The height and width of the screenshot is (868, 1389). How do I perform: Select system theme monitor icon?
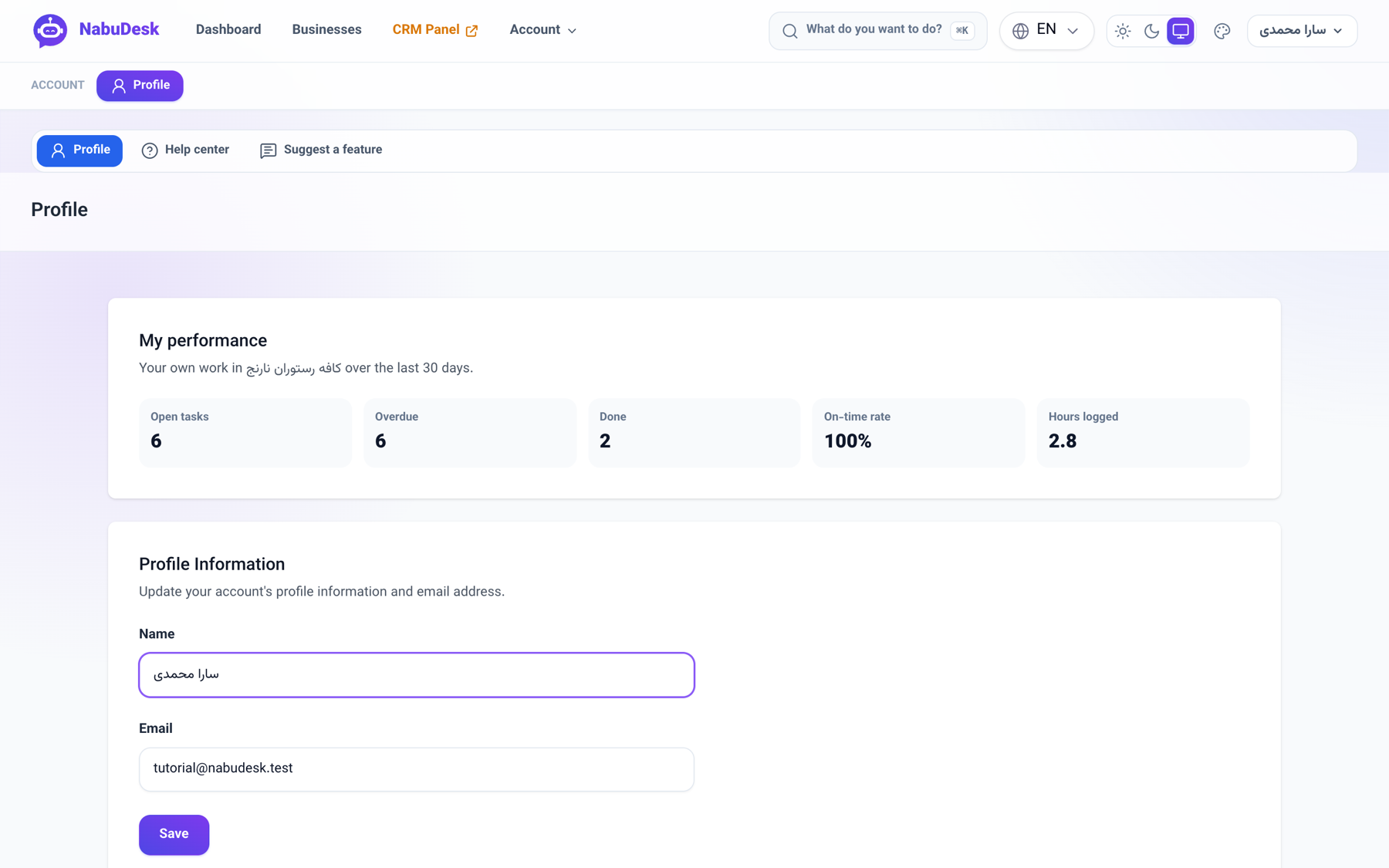[x=1180, y=31]
